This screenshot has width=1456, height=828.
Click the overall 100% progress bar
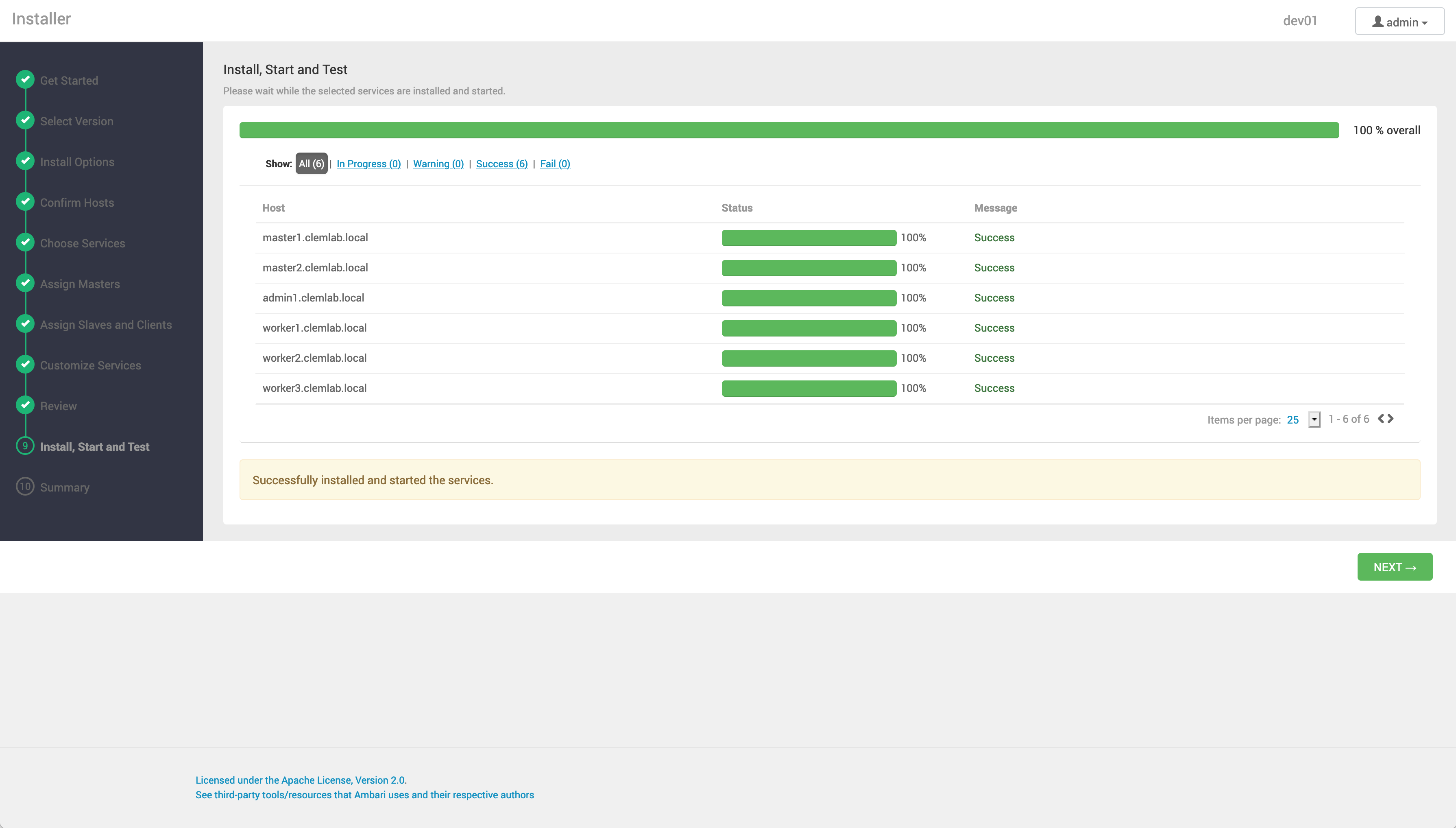click(x=789, y=130)
